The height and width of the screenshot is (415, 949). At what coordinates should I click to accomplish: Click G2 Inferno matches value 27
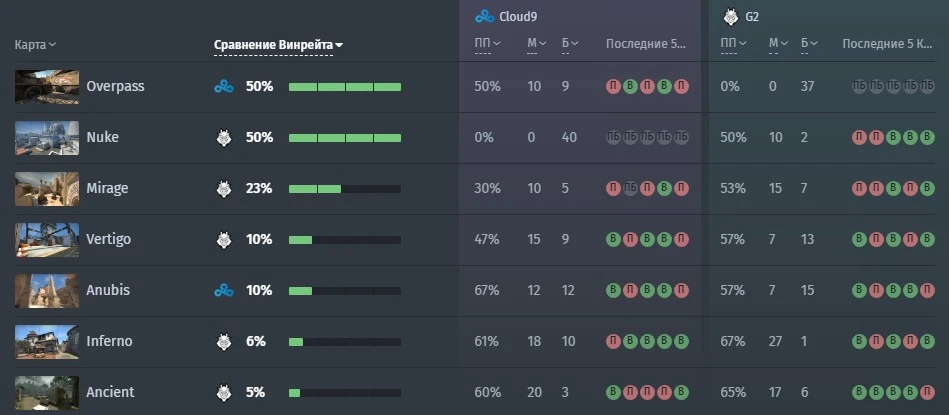(x=776, y=341)
